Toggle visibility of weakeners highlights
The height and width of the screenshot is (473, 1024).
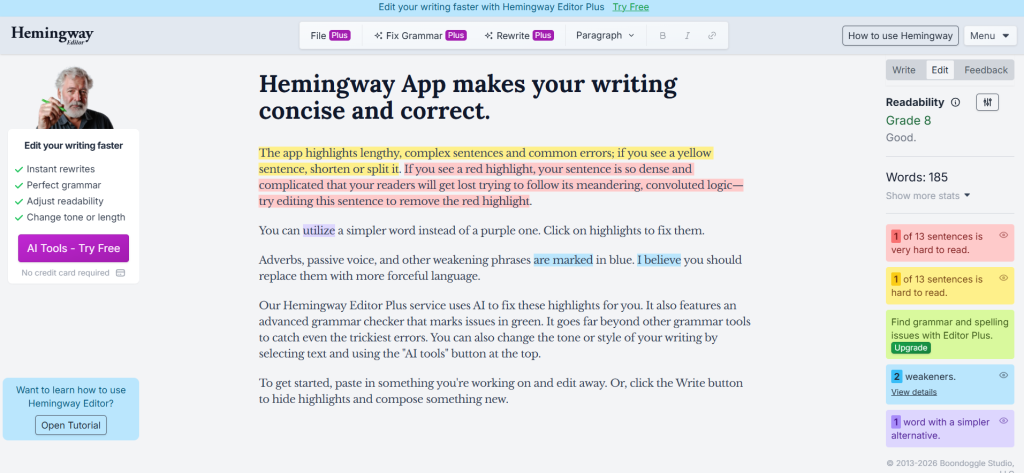click(1004, 375)
